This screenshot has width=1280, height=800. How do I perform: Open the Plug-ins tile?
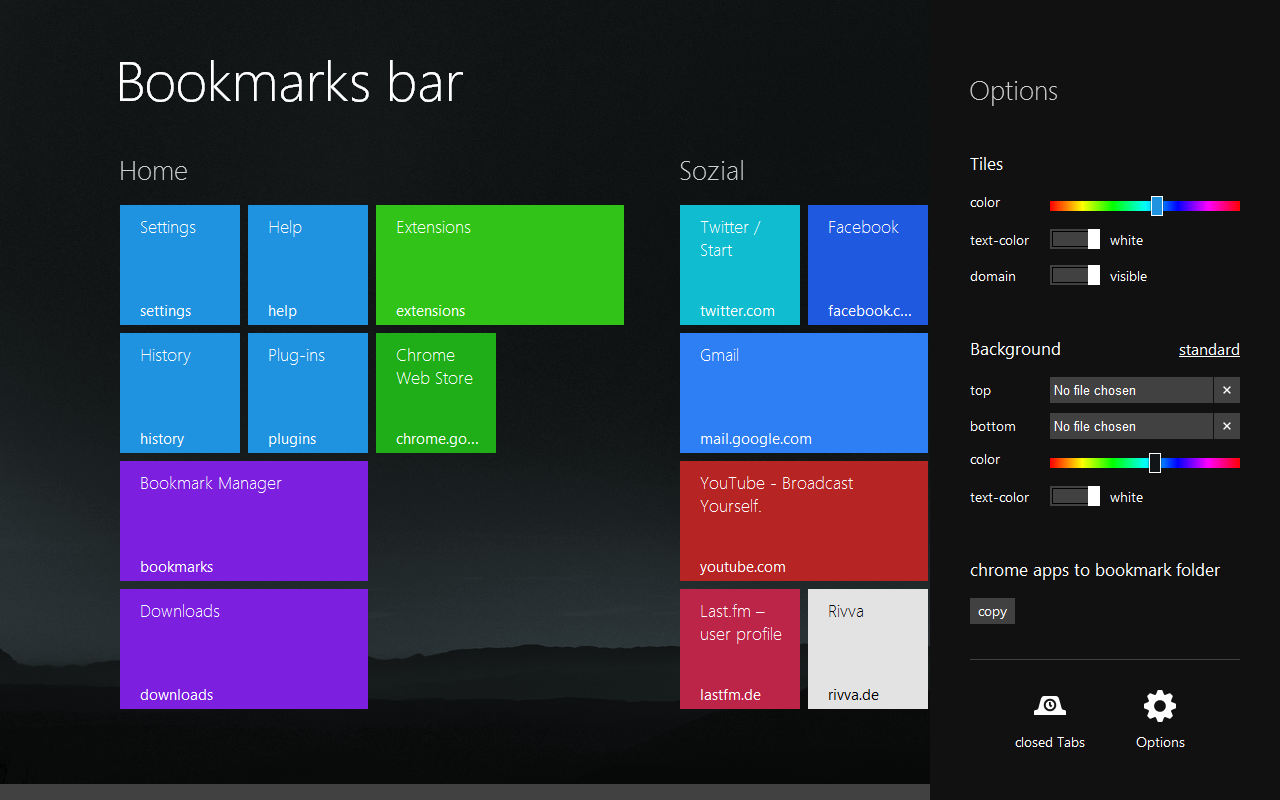click(308, 393)
